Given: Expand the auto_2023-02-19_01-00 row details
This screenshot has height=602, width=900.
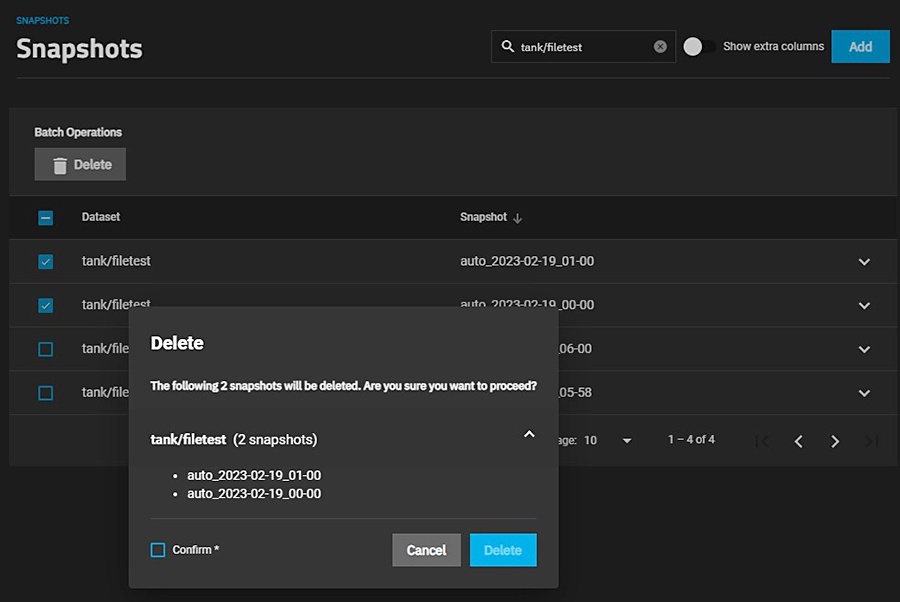Looking at the screenshot, I should tap(864, 262).
